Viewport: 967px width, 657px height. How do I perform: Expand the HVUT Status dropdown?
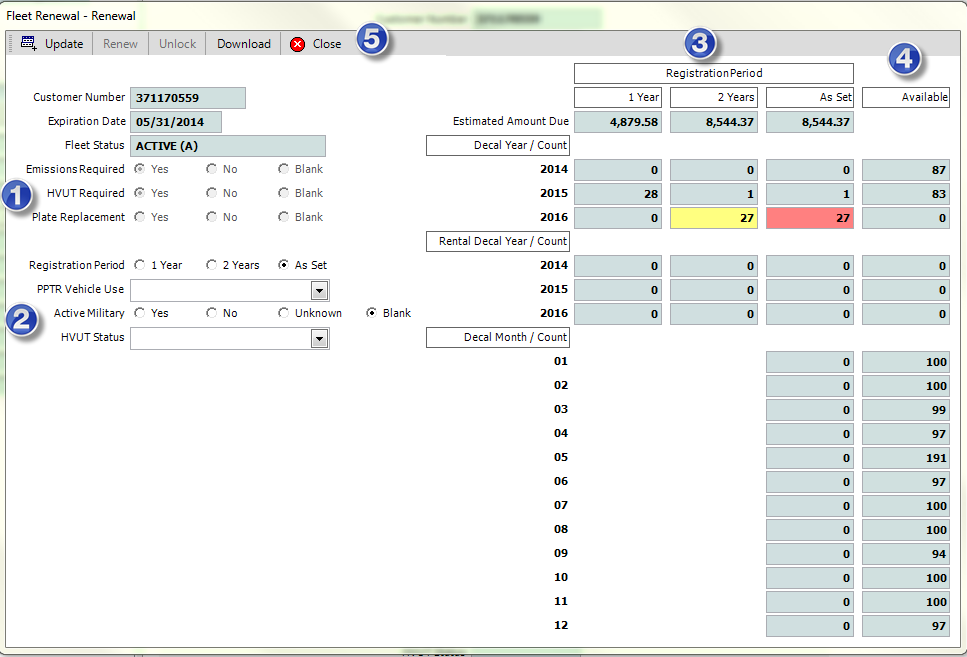coord(319,338)
